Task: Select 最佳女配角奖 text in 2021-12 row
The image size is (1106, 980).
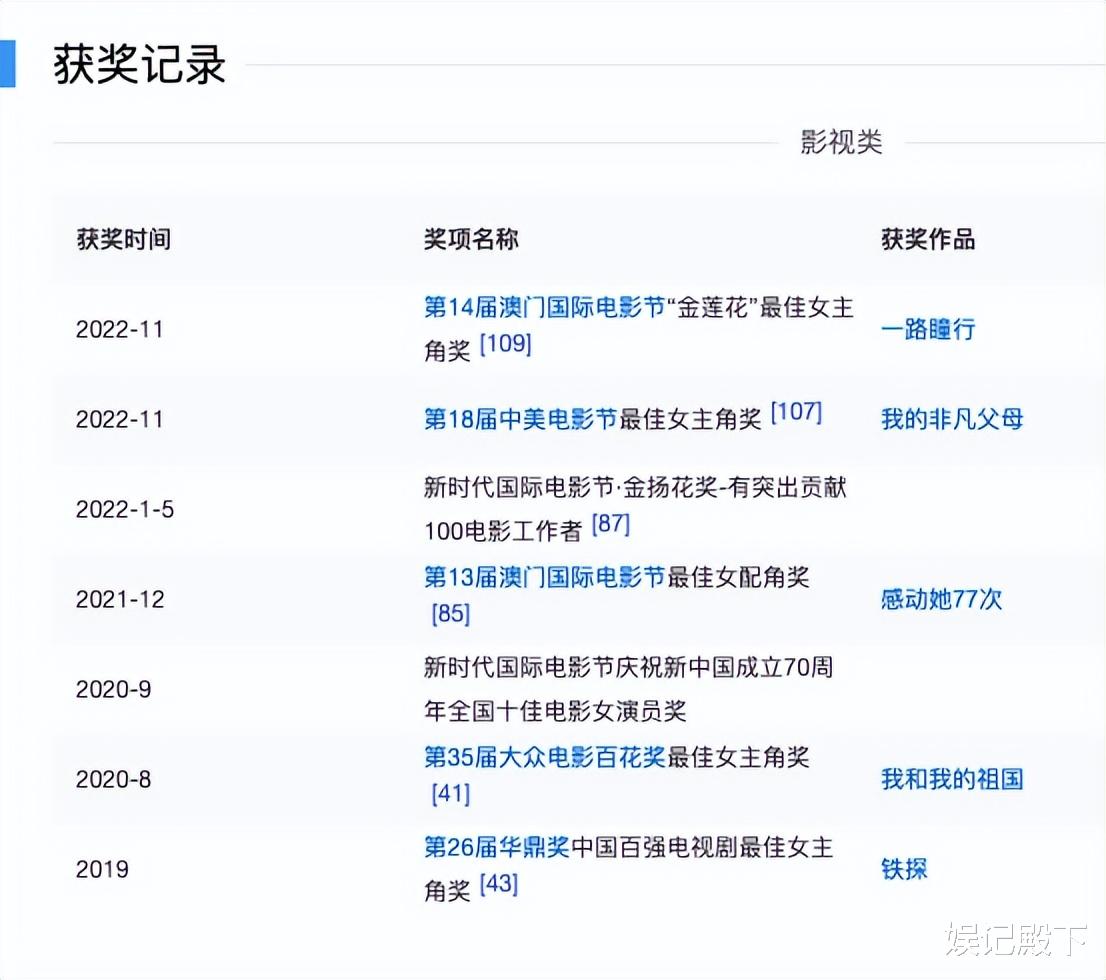Action: (739, 577)
